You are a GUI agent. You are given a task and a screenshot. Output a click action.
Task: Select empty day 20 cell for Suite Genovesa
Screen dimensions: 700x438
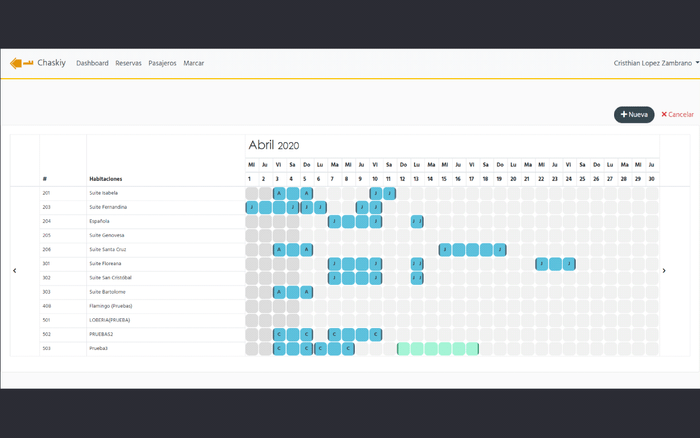tap(514, 235)
